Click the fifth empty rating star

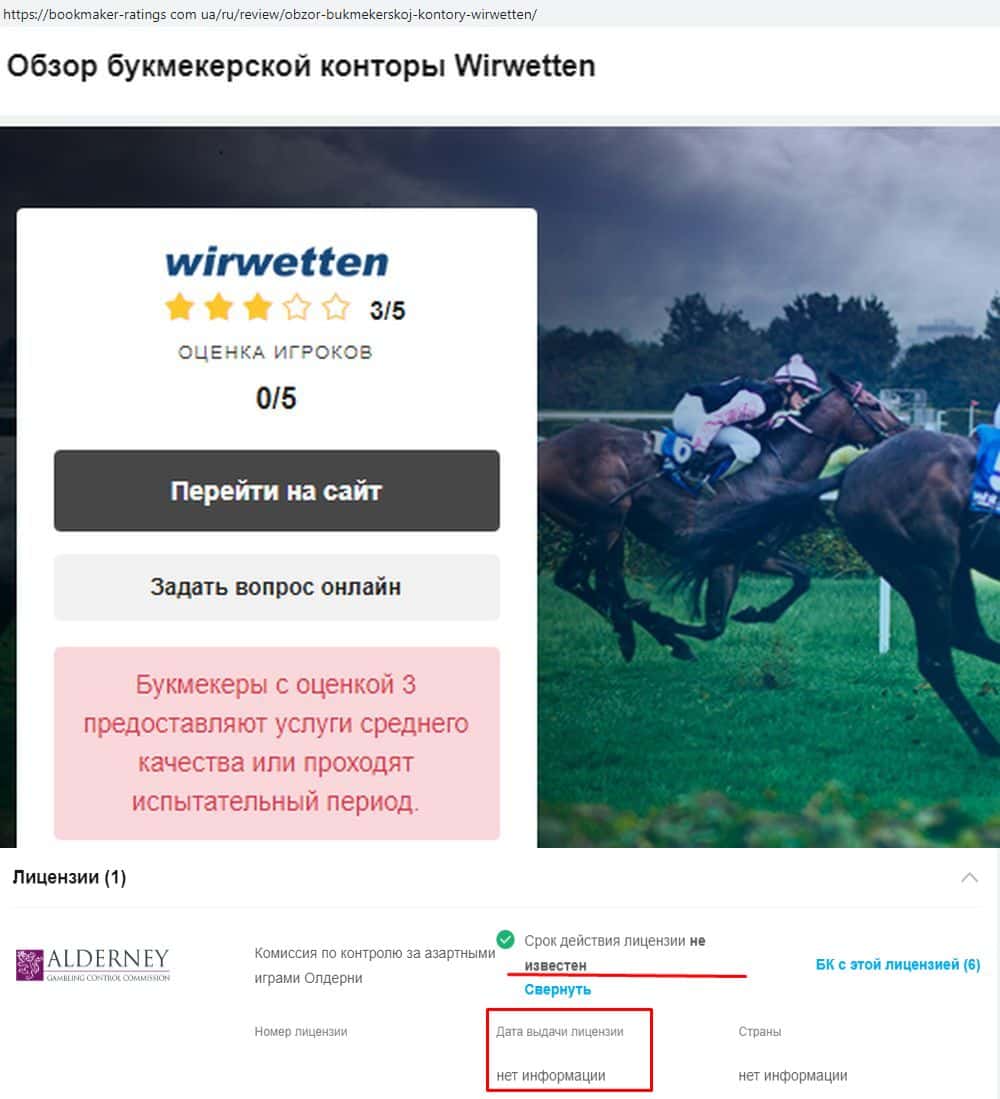point(336,308)
